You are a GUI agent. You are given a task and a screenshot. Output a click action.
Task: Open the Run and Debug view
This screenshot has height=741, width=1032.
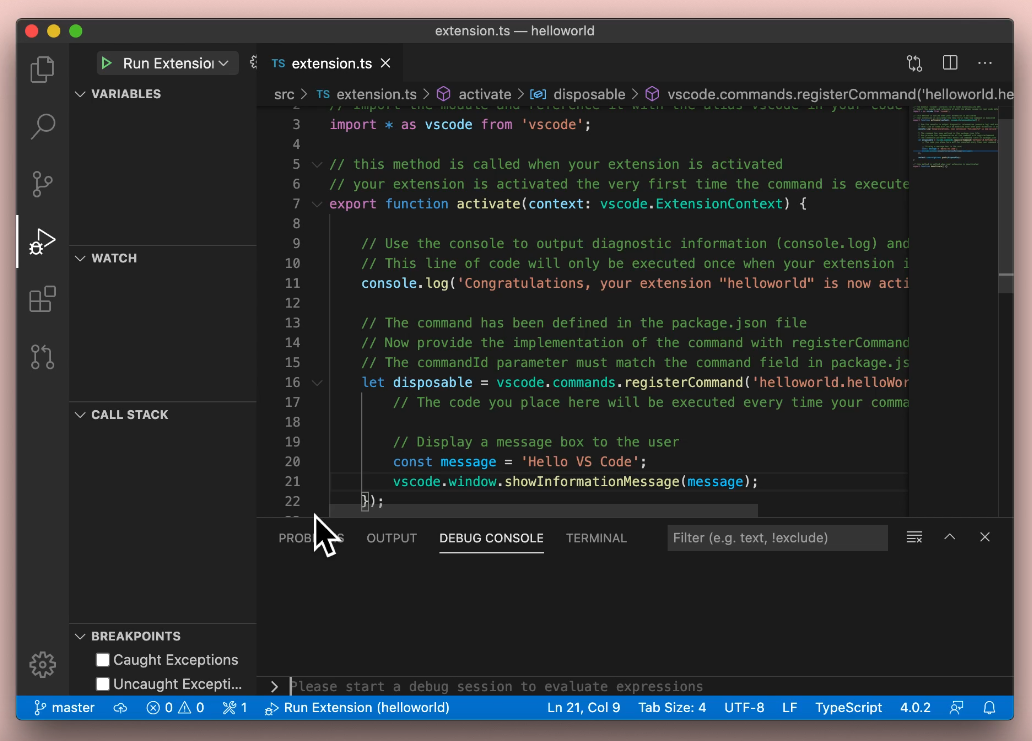point(42,242)
